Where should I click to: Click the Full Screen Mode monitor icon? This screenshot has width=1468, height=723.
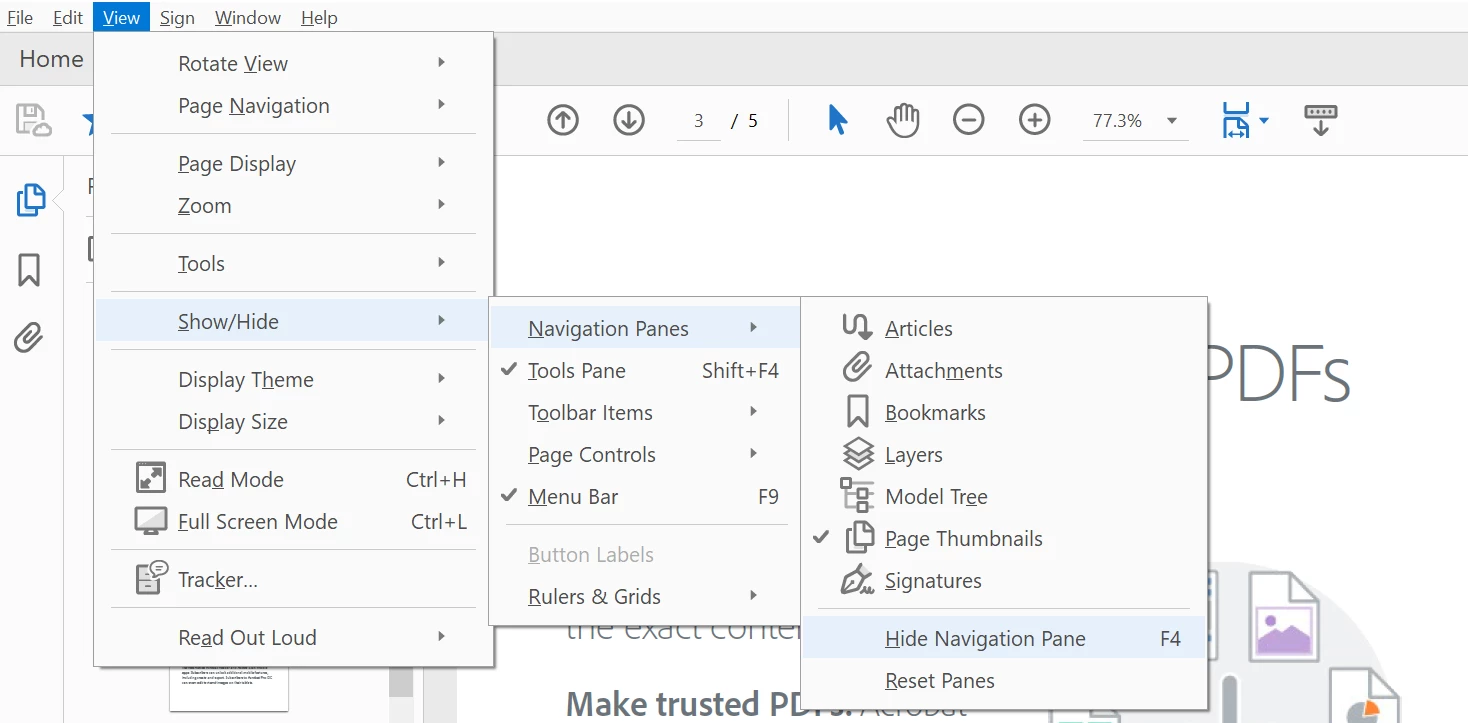coord(150,521)
